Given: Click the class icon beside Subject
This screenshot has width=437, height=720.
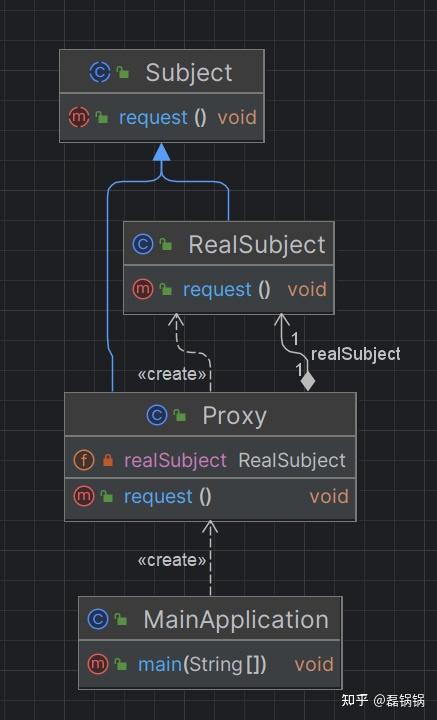Looking at the screenshot, I should click(x=100, y=73).
